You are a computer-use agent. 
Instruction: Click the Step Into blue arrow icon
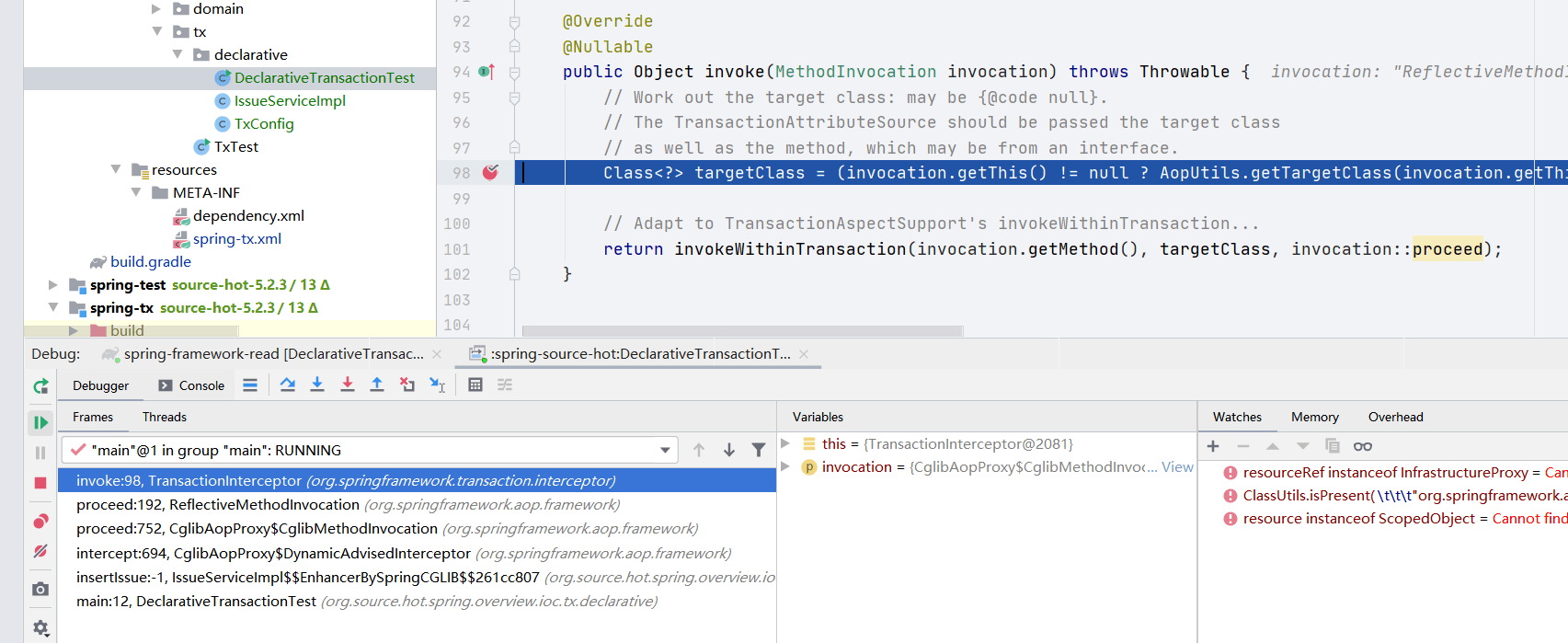pos(317,385)
